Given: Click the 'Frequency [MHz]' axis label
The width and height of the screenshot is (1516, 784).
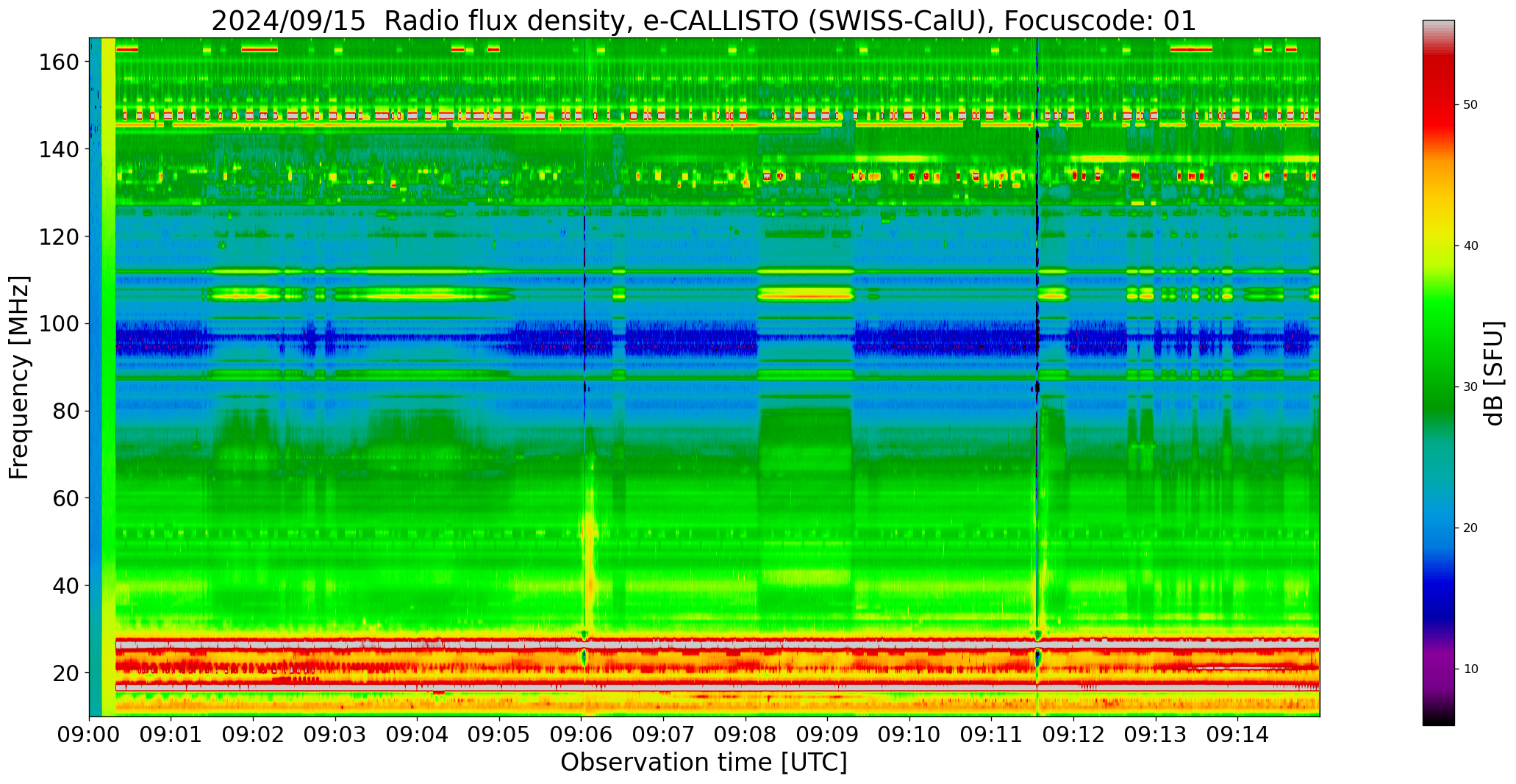Looking at the screenshot, I should point(19,377).
